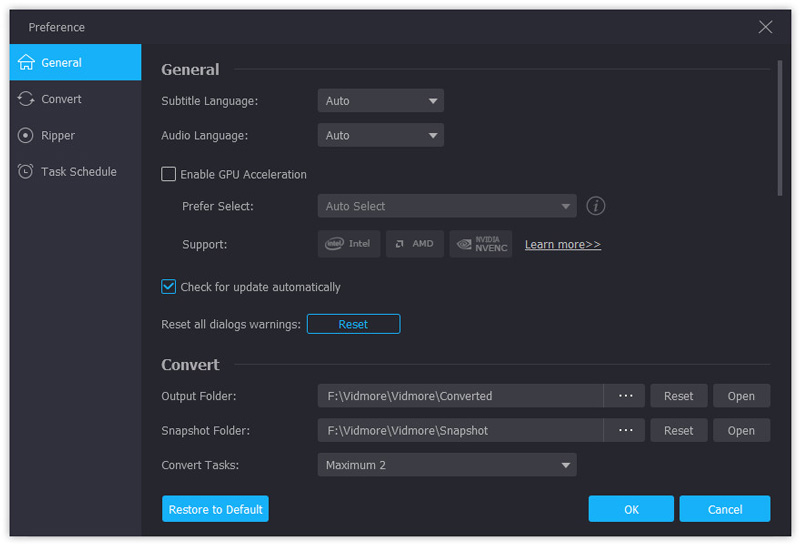
Task: Click the info icon beside Prefer Select
Action: [x=596, y=206]
